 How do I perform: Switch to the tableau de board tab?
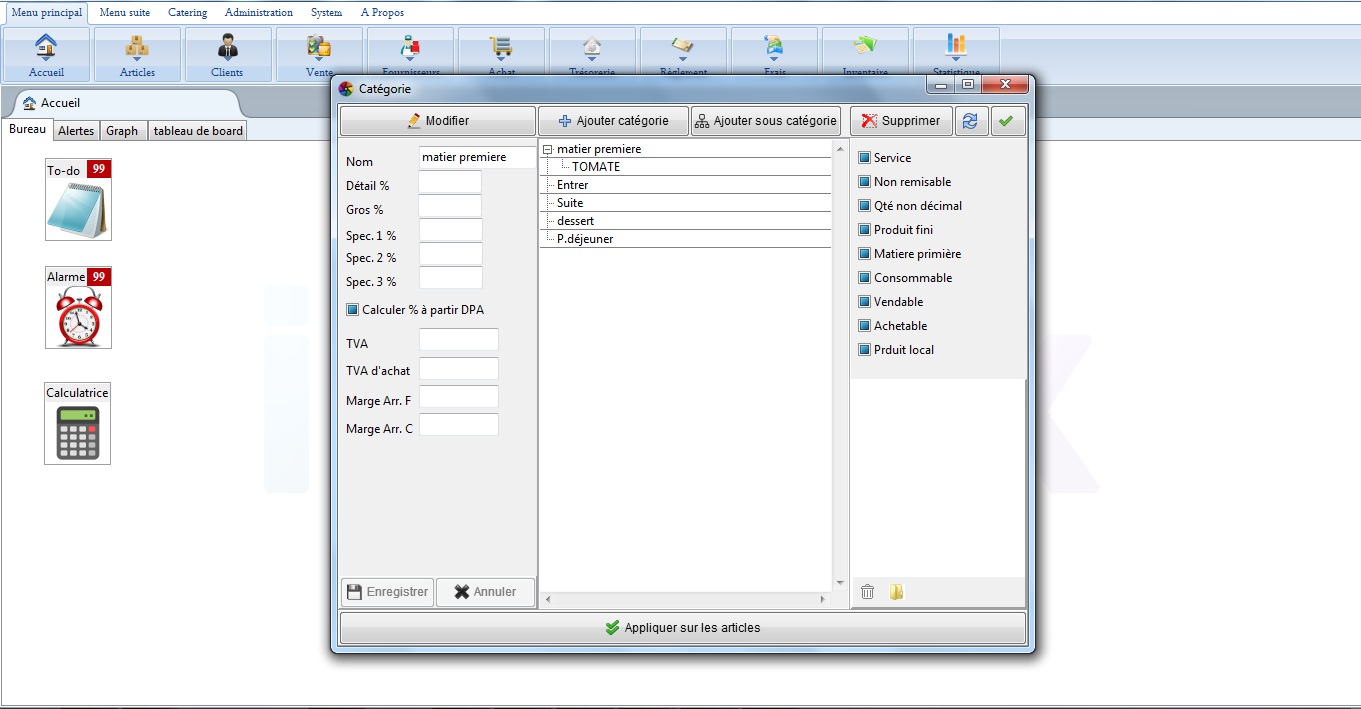coord(198,131)
